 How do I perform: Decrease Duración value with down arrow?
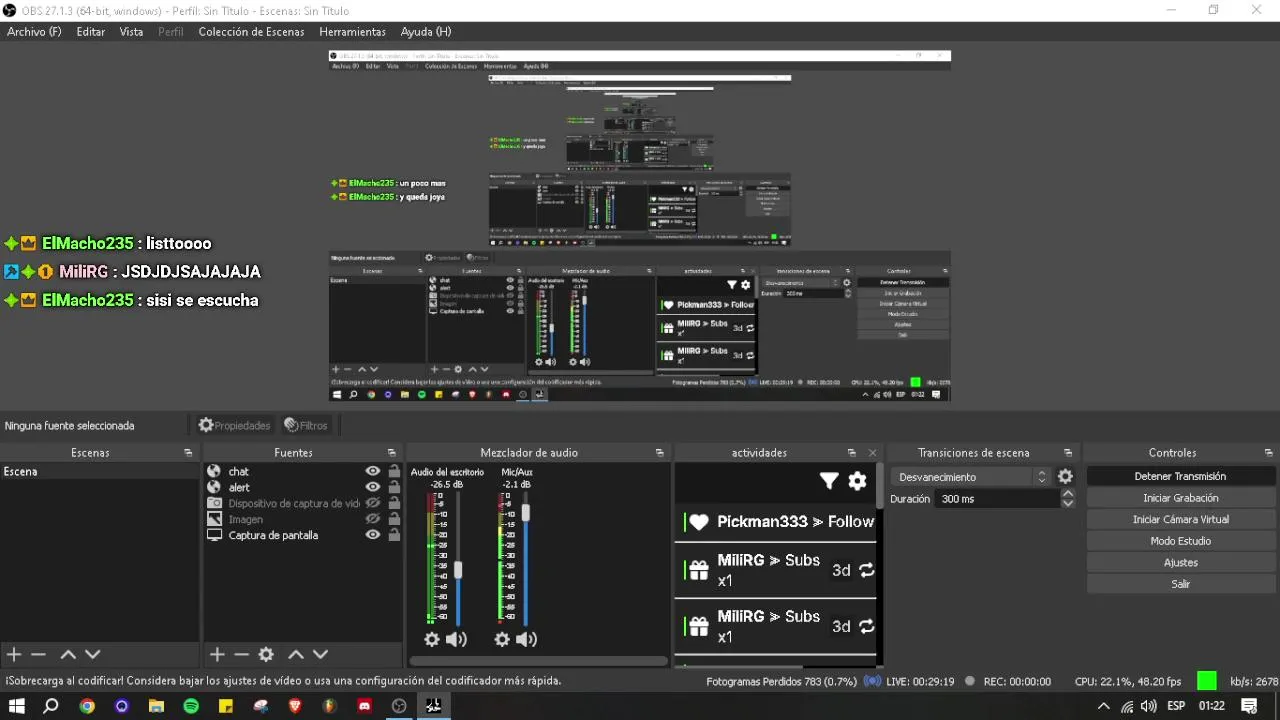click(1068, 503)
